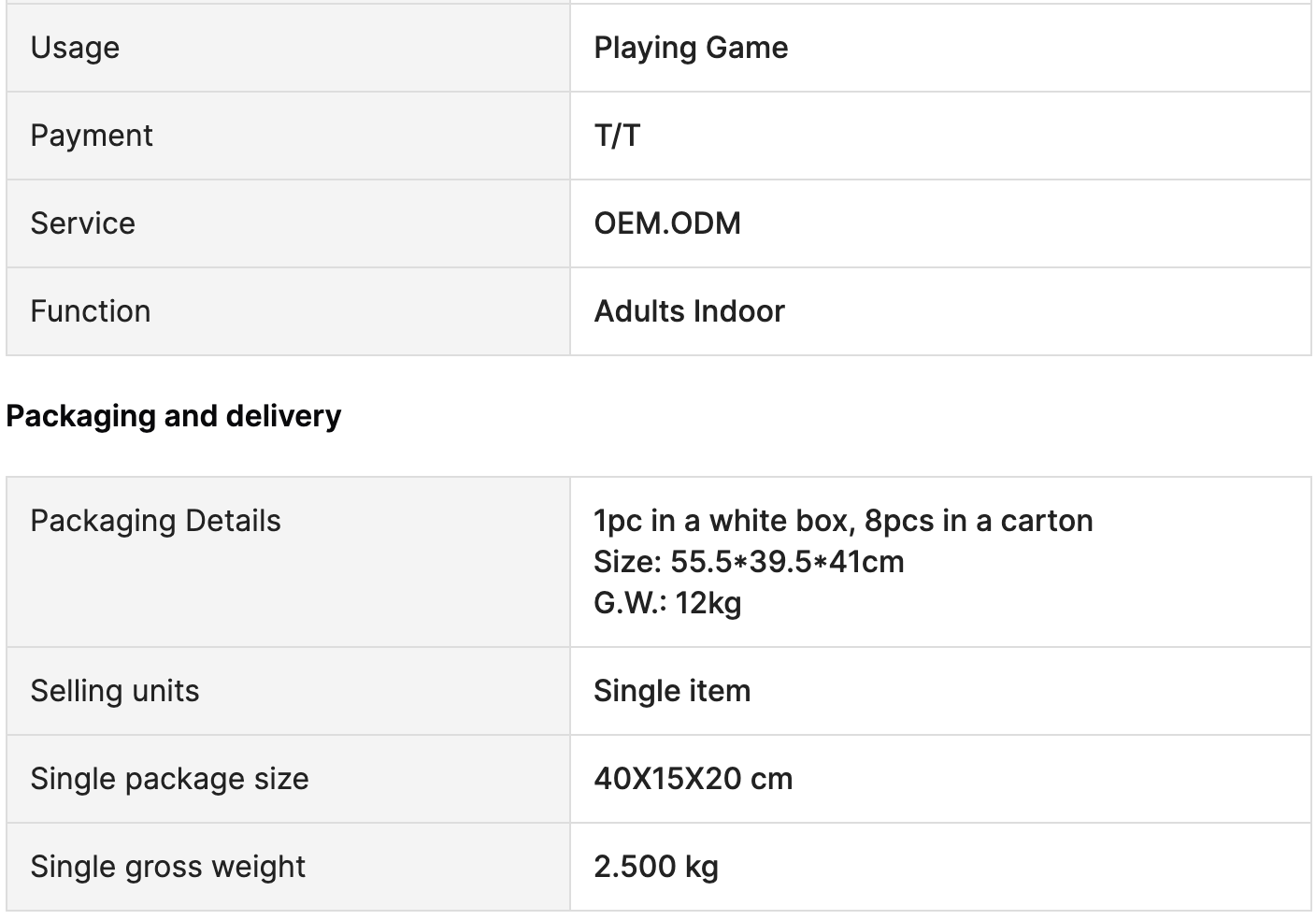Click the OEM.ODM service value
Screen dimensions: 1316x920
(667, 223)
